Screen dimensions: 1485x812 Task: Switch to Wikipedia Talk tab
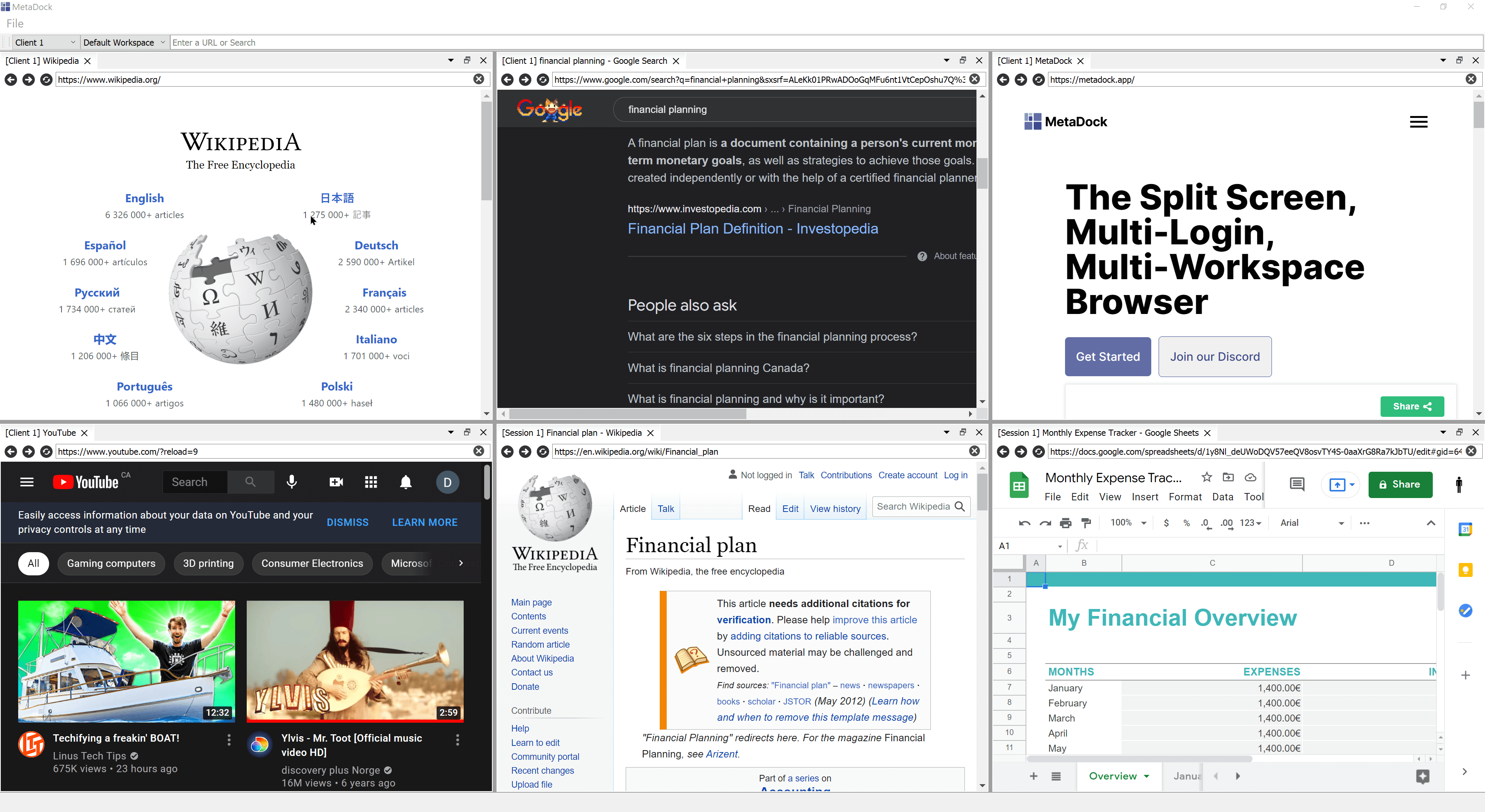tap(665, 508)
